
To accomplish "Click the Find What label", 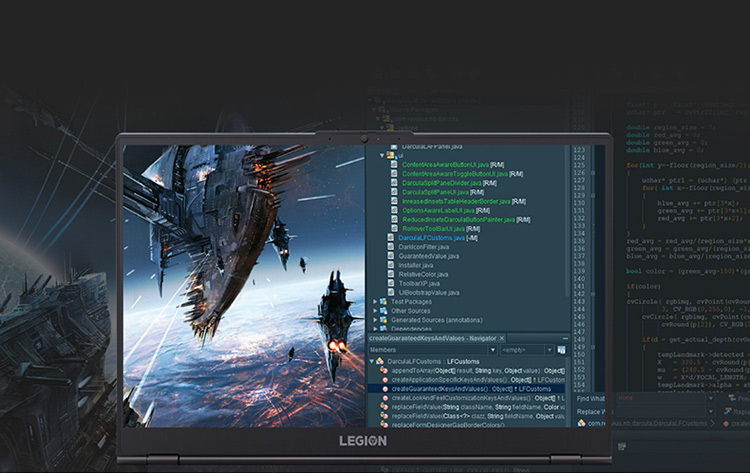I will click(x=591, y=398).
